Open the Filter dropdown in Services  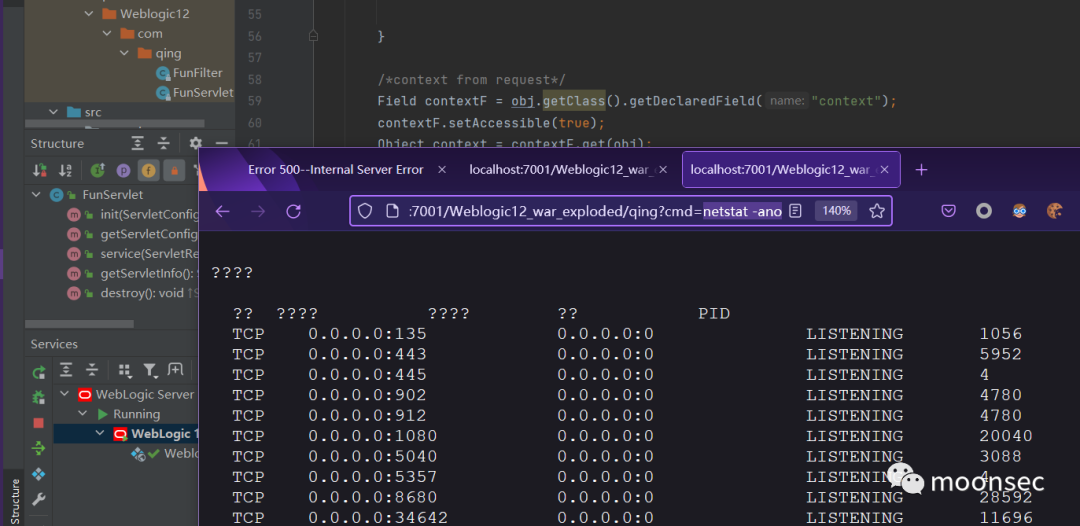150,370
